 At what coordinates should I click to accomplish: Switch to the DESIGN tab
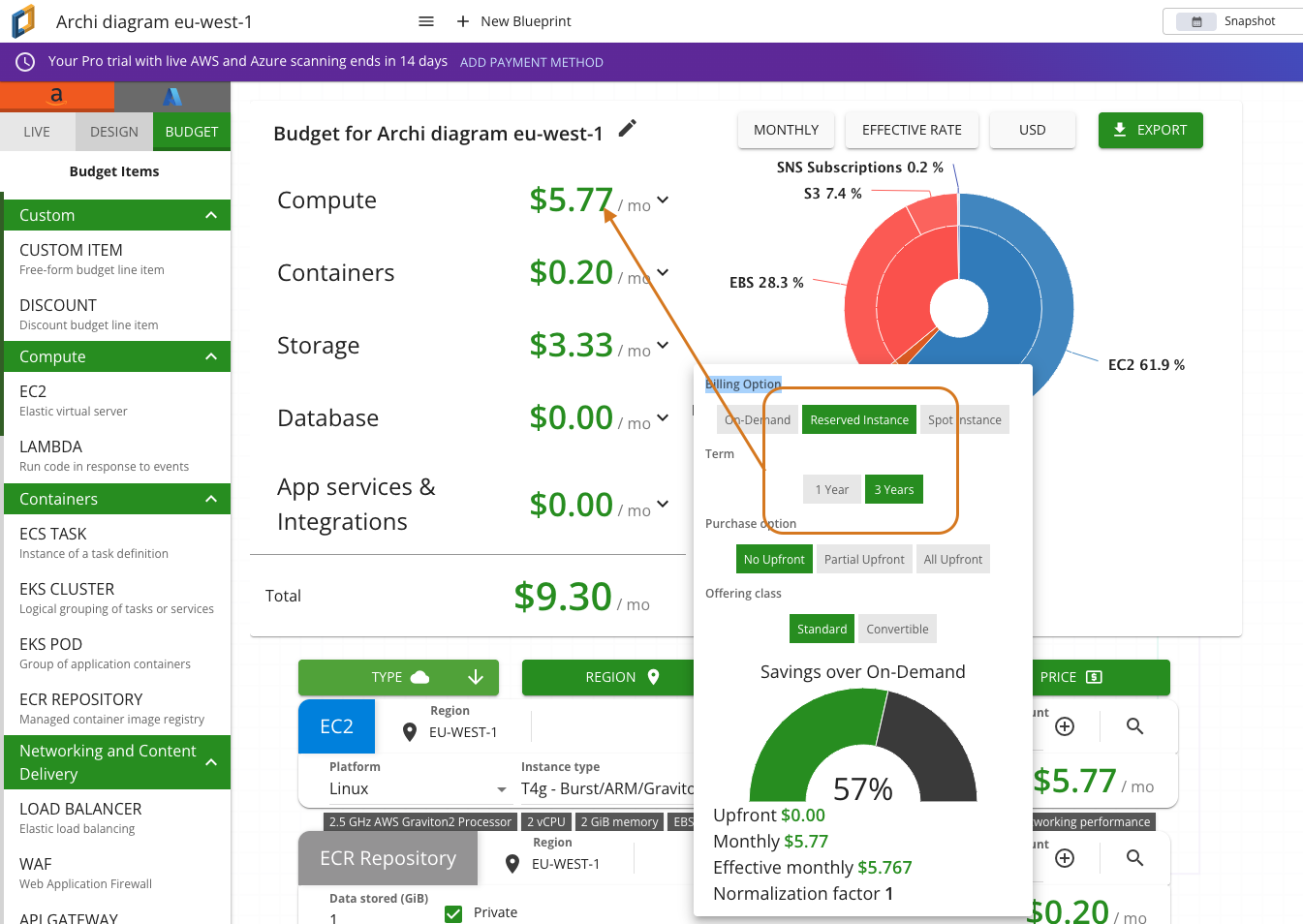pyautogui.click(x=114, y=132)
